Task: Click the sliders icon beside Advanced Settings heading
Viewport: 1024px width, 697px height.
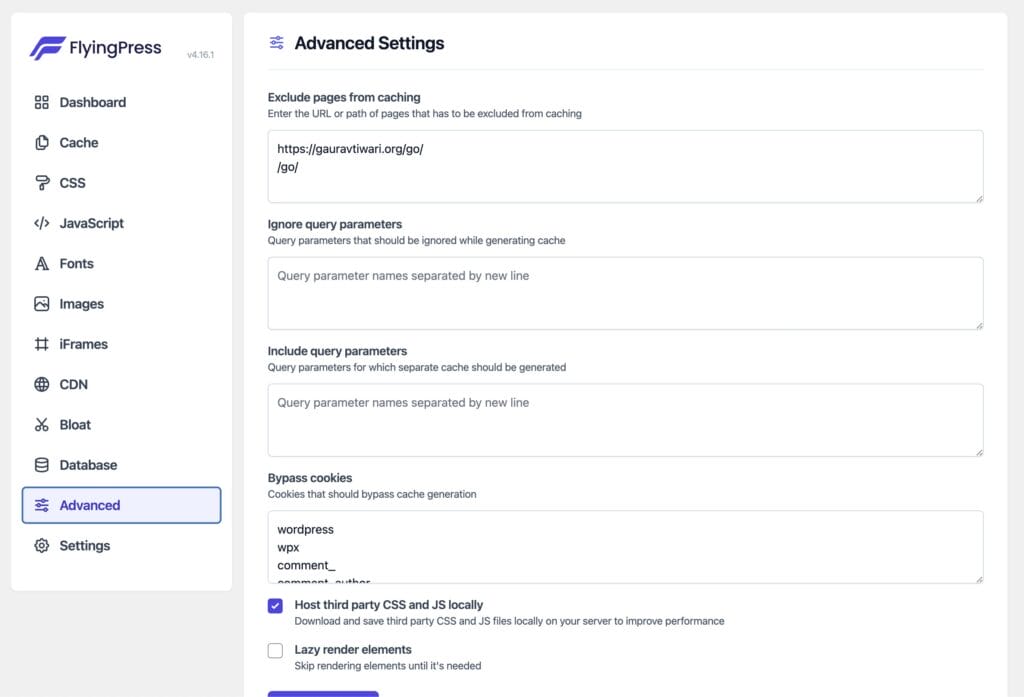Action: (x=276, y=43)
